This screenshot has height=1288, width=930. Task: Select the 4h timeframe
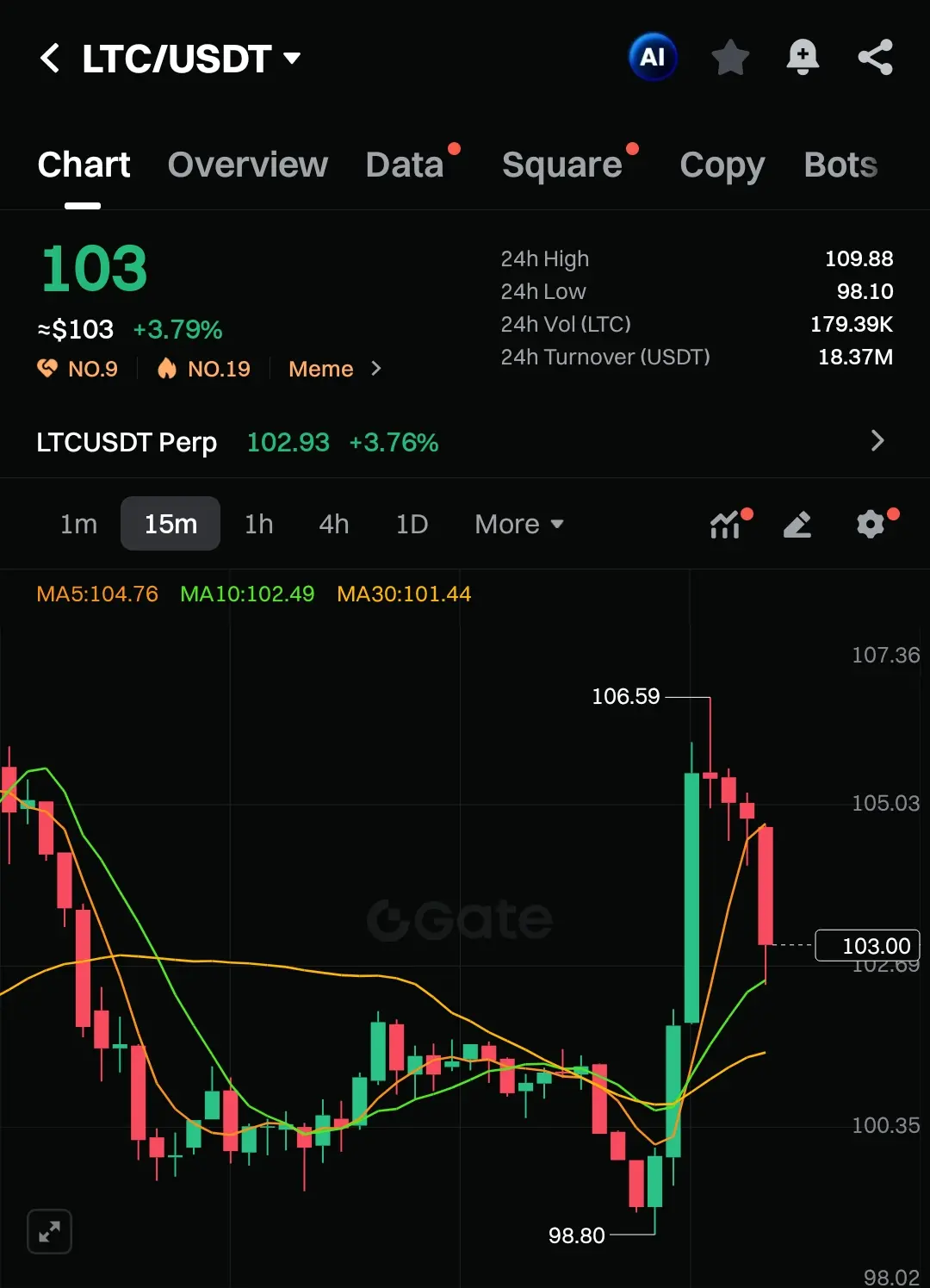[334, 524]
